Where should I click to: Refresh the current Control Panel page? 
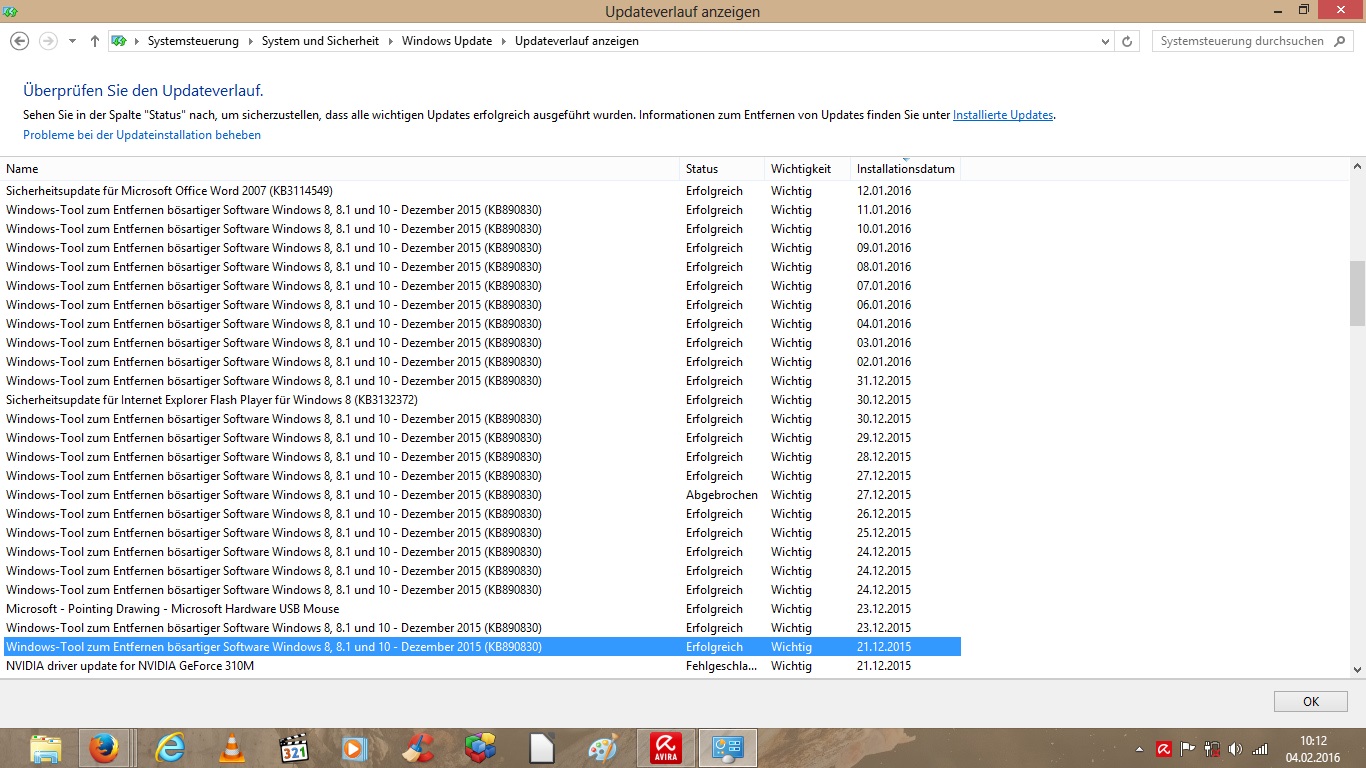click(1128, 41)
